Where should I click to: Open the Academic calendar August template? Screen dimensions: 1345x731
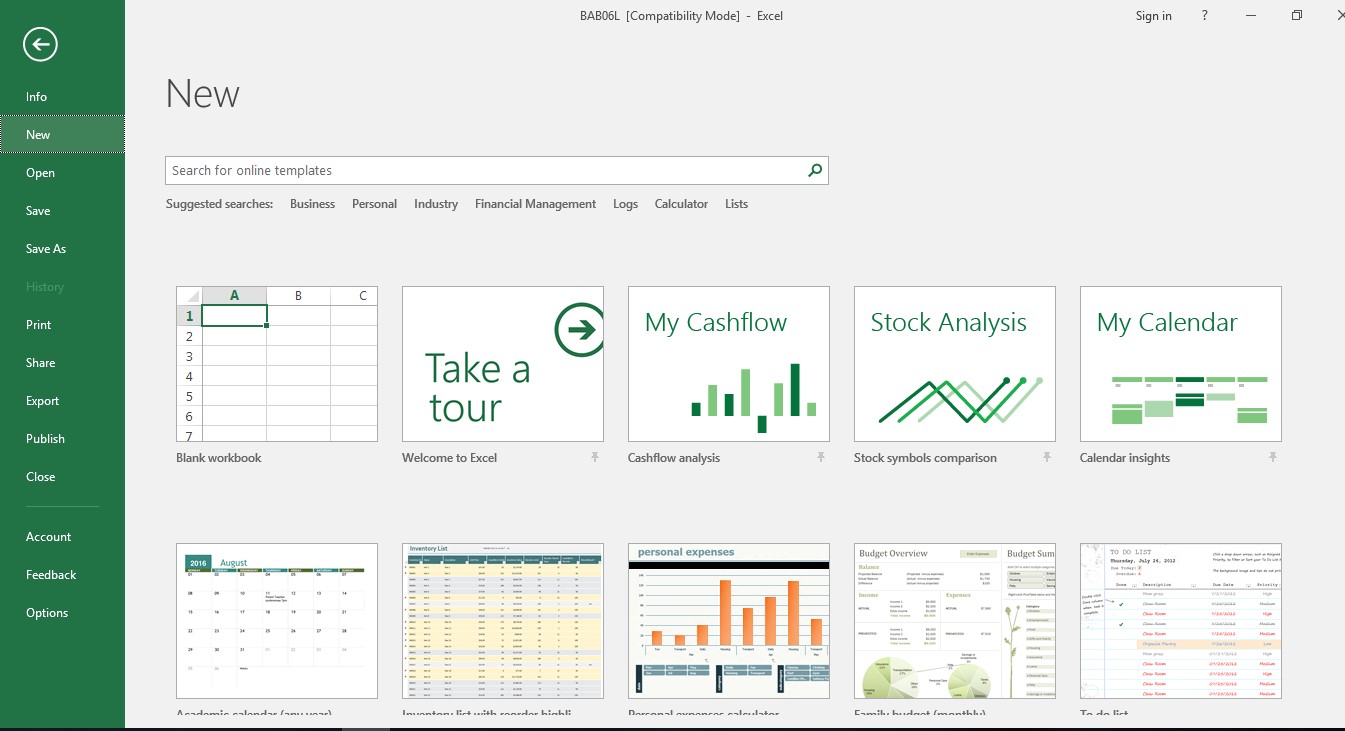click(277, 621)
